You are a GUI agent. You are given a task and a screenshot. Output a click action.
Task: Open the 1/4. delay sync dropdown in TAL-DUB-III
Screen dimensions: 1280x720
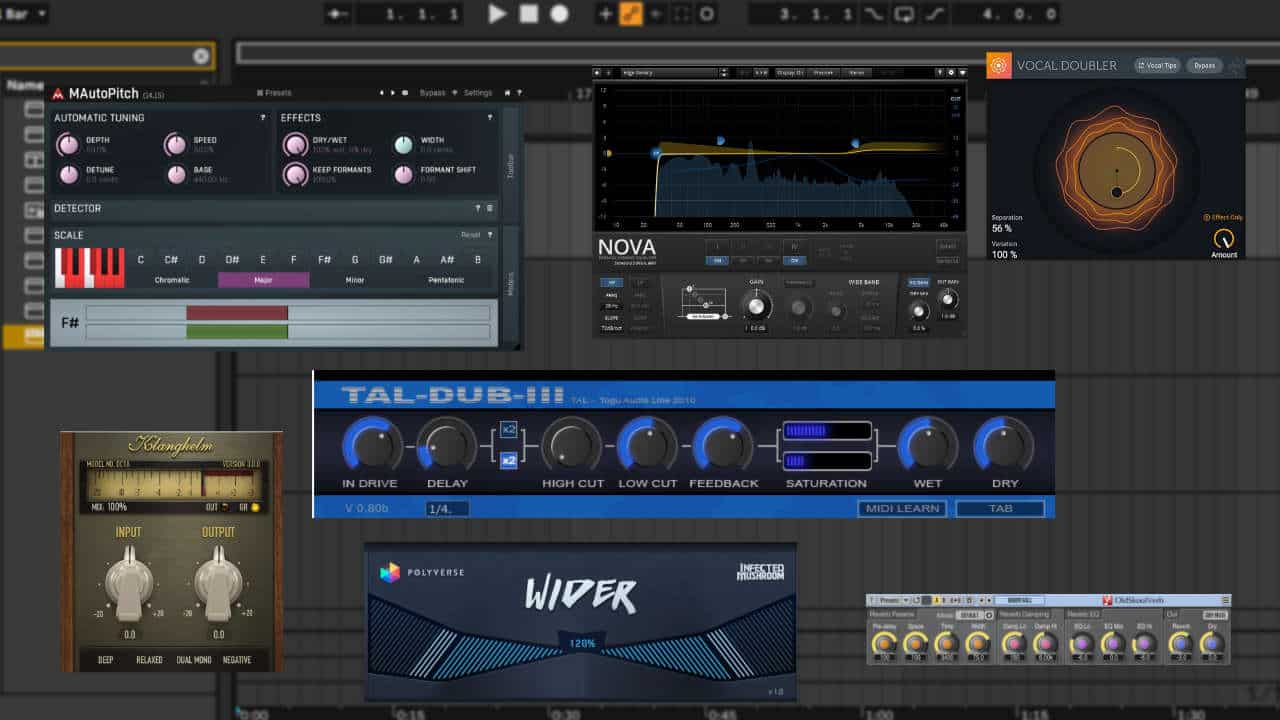point(447,509)
